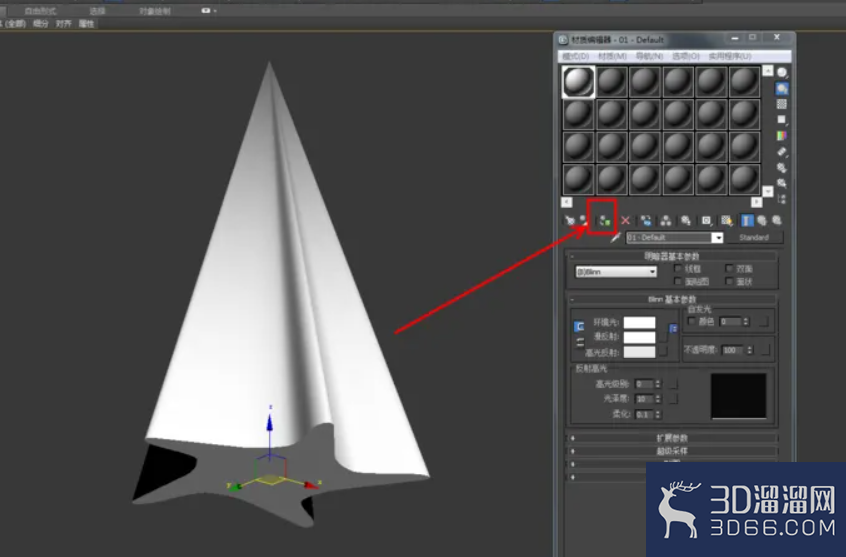The width and height of the screenshot is (846, 557).
Task: Collapse the Blinn 基本参数 rollout
Action: click(x=672, y=299)
